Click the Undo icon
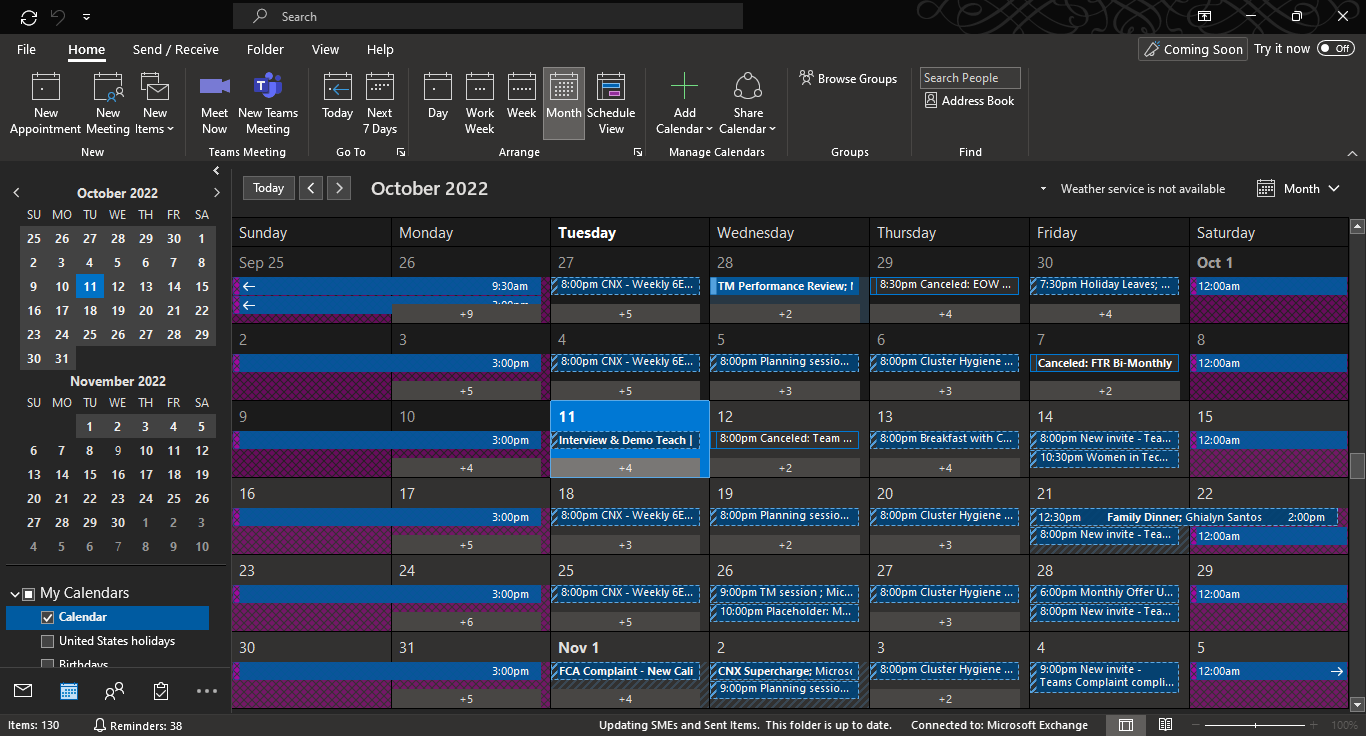The width and height of the screenshot is (1366, 736). (x=58, y=16)
